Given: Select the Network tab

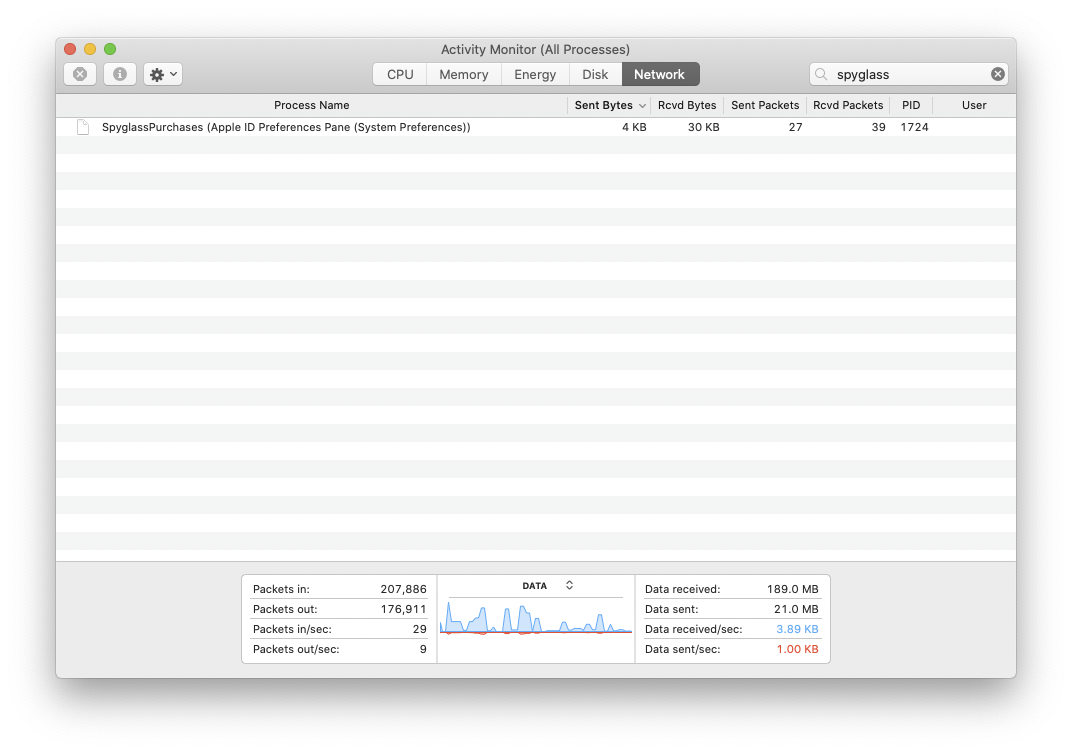Looking at the screenshot, I should (x=659, y=74).
